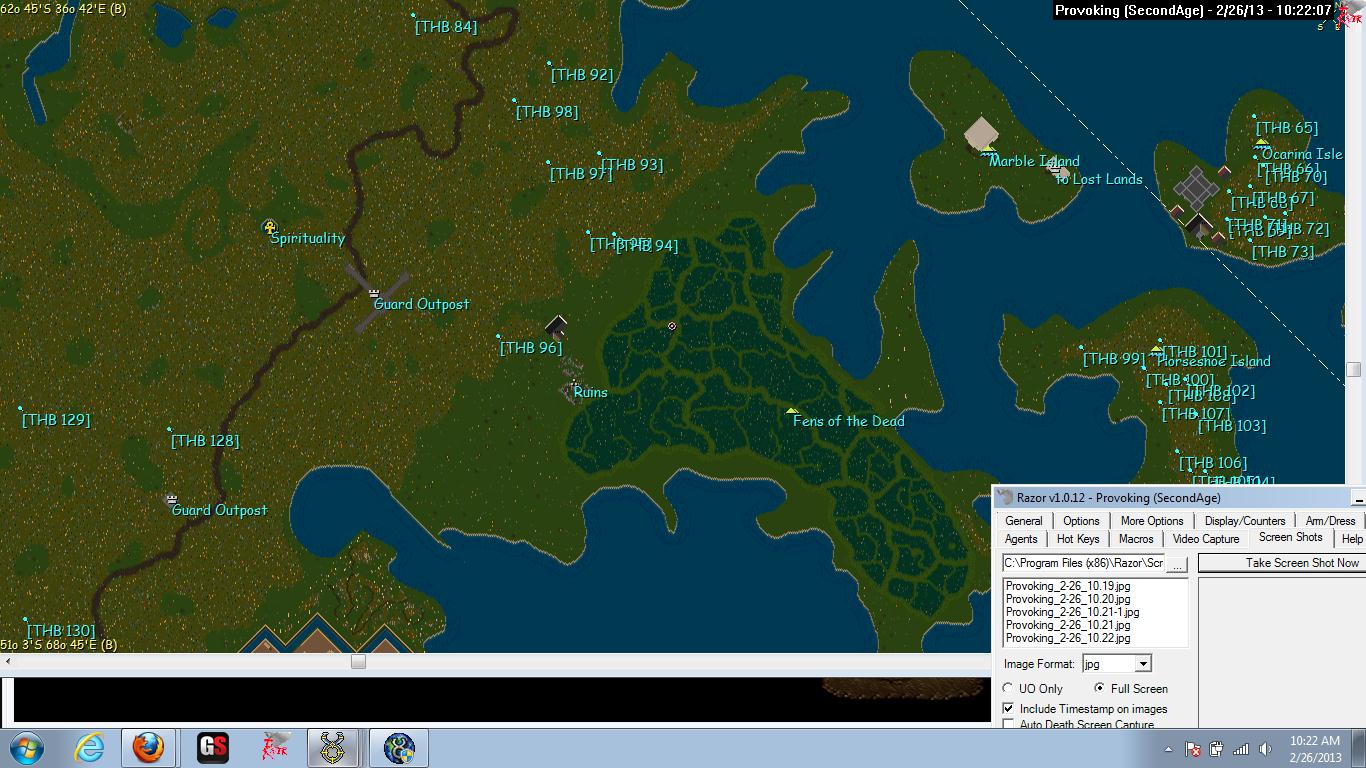The image size is (1366, 768).
Task: Click Take Screen Shot Now button
Action: [x=1281, y=563]
